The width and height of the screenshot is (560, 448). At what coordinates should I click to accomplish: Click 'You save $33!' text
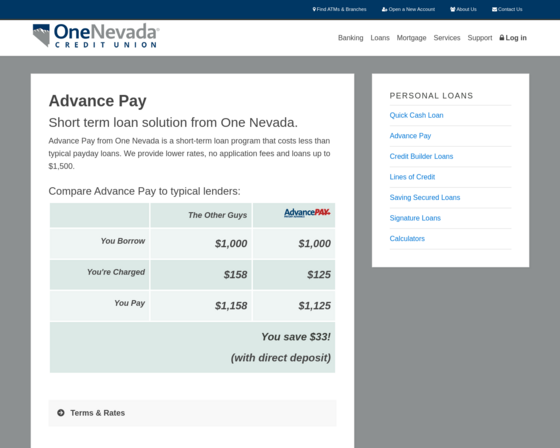point(296,337)
